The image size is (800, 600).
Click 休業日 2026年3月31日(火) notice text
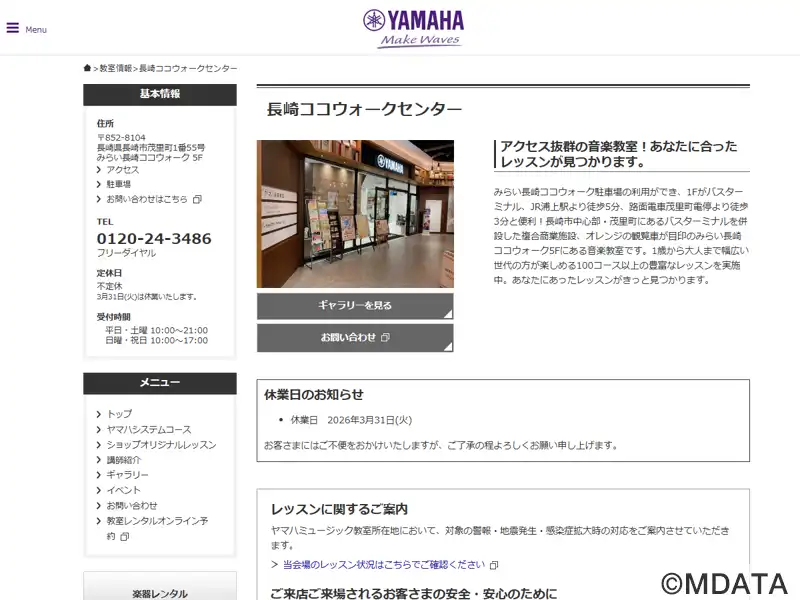coord(351,420)
